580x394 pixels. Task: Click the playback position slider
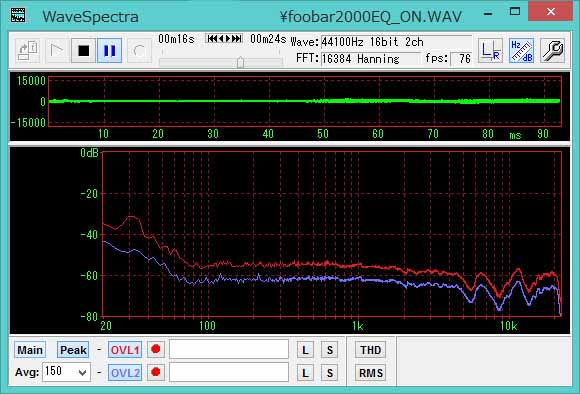(x=221, y=62)
